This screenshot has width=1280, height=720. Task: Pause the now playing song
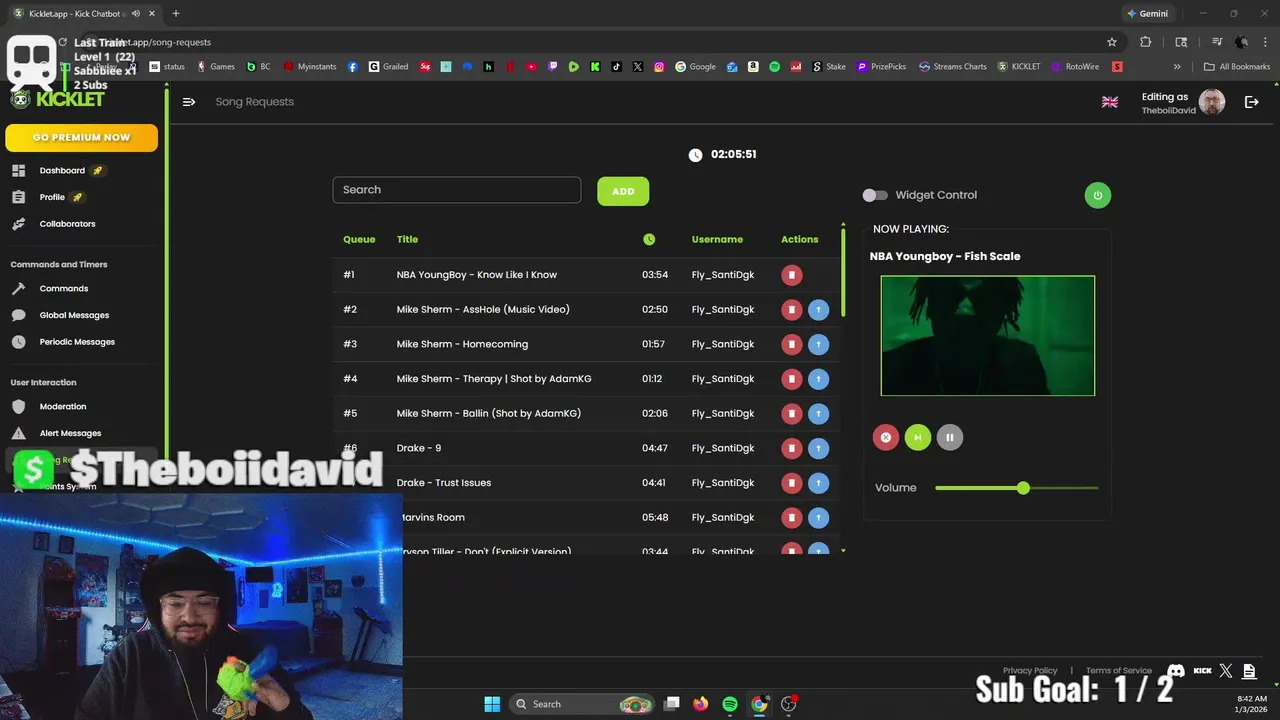coord(949,437)
